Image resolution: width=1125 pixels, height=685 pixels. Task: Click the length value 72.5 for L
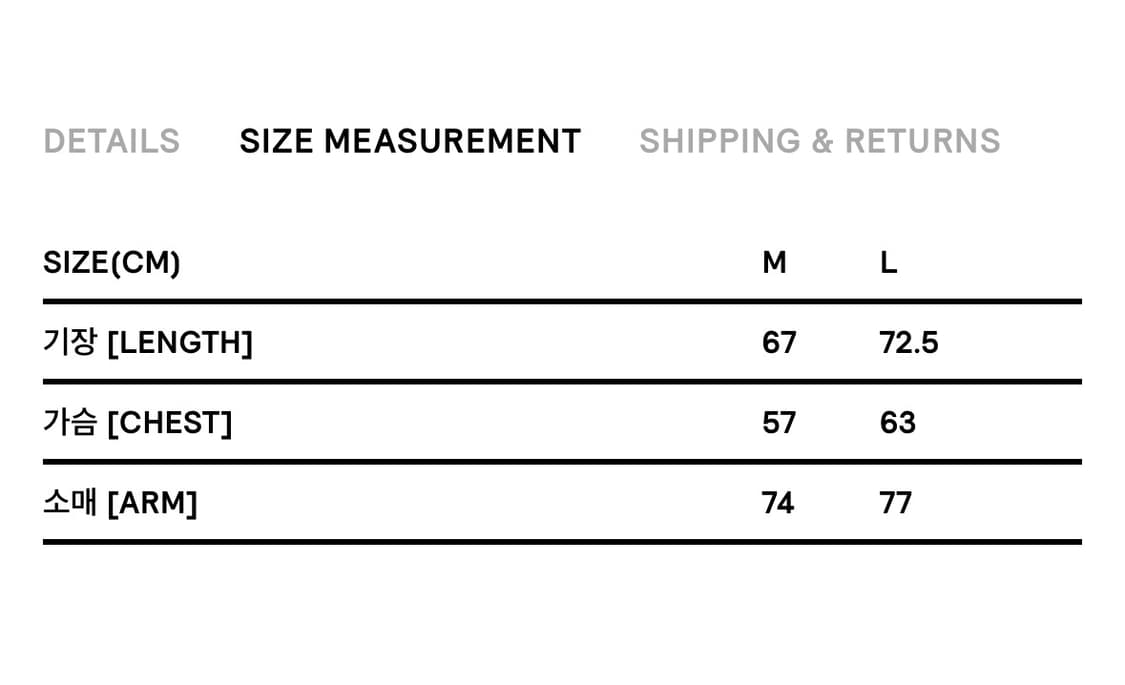point(909,343)
